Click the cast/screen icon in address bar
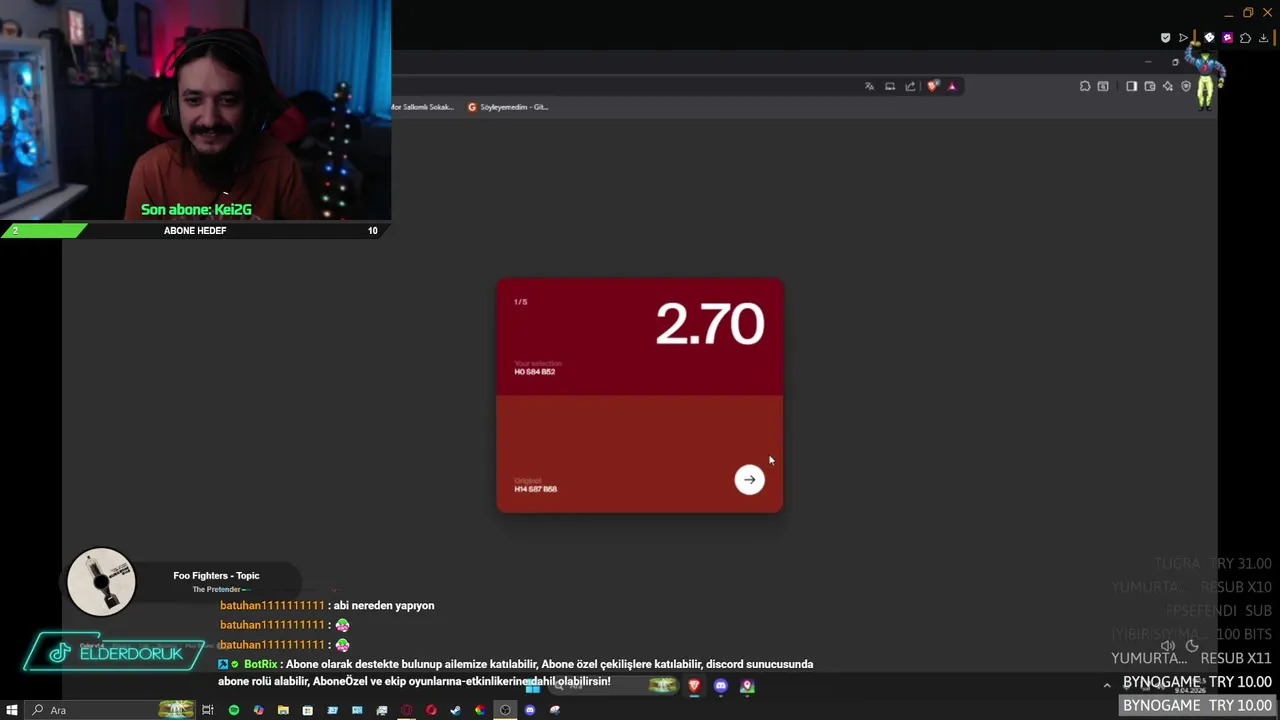 [890, 86]
